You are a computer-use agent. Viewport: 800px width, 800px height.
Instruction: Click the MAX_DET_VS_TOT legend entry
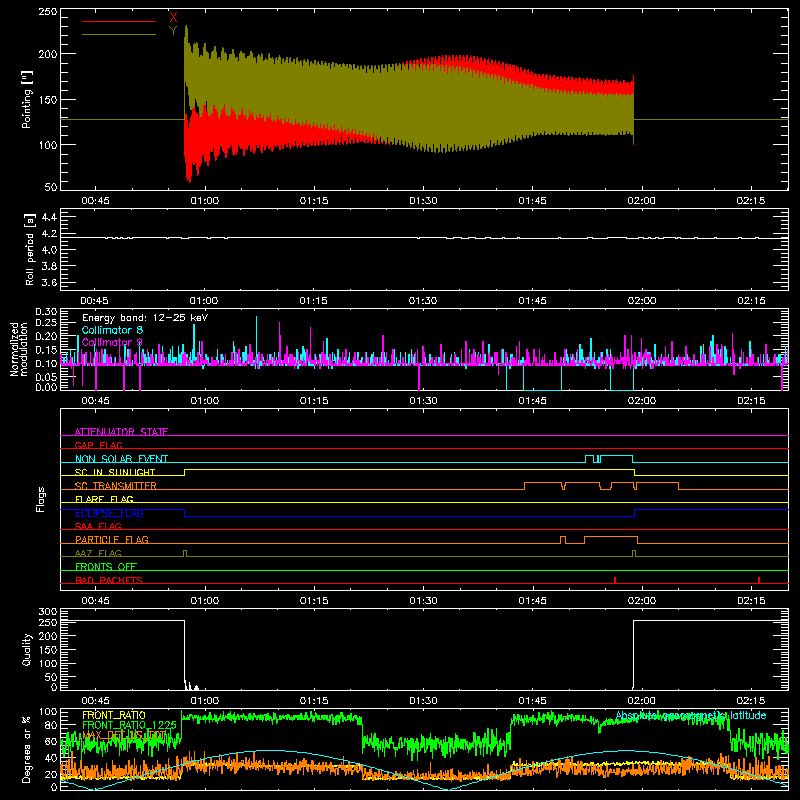pos(124,735)
